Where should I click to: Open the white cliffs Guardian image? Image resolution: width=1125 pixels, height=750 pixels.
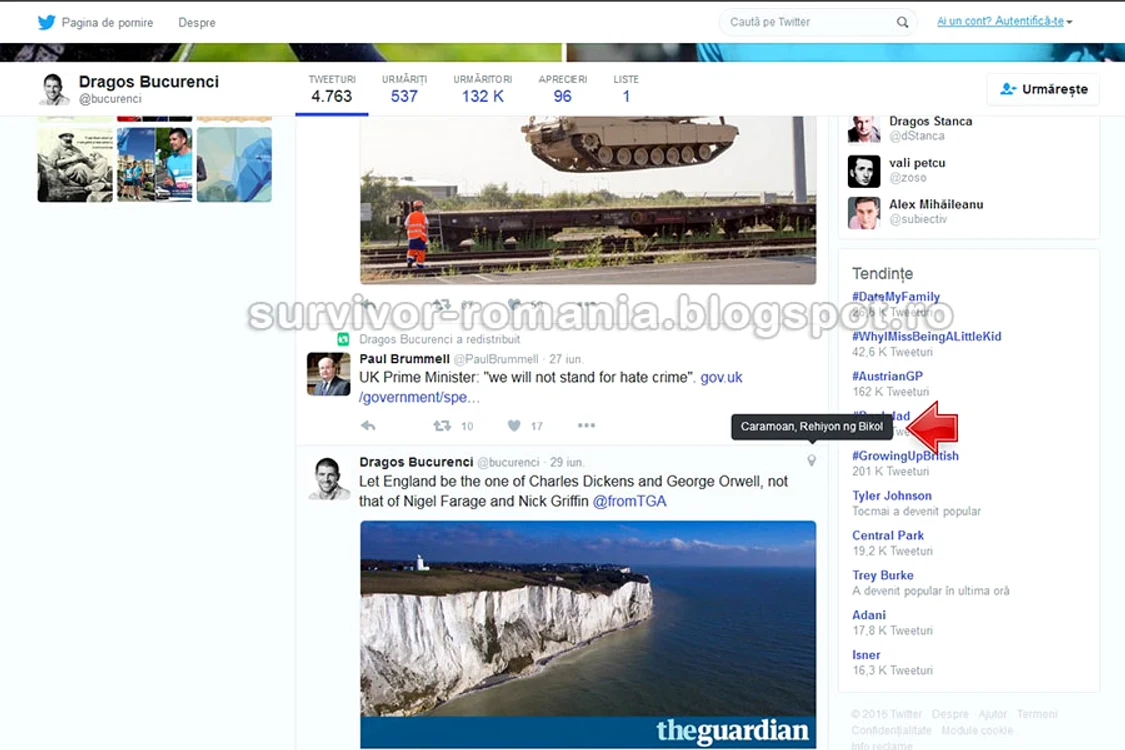[x=588, y=634]
